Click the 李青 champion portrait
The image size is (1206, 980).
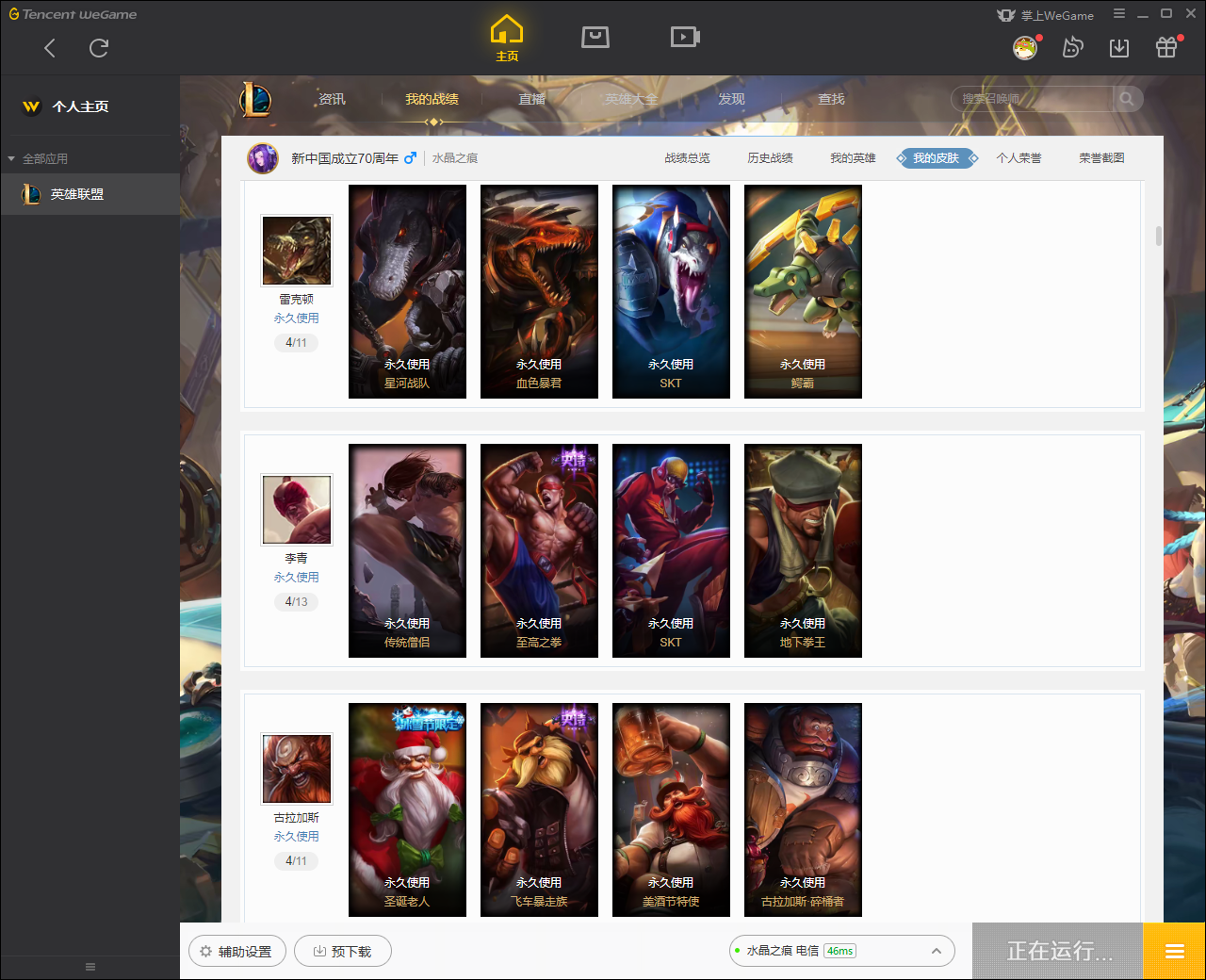297,510
